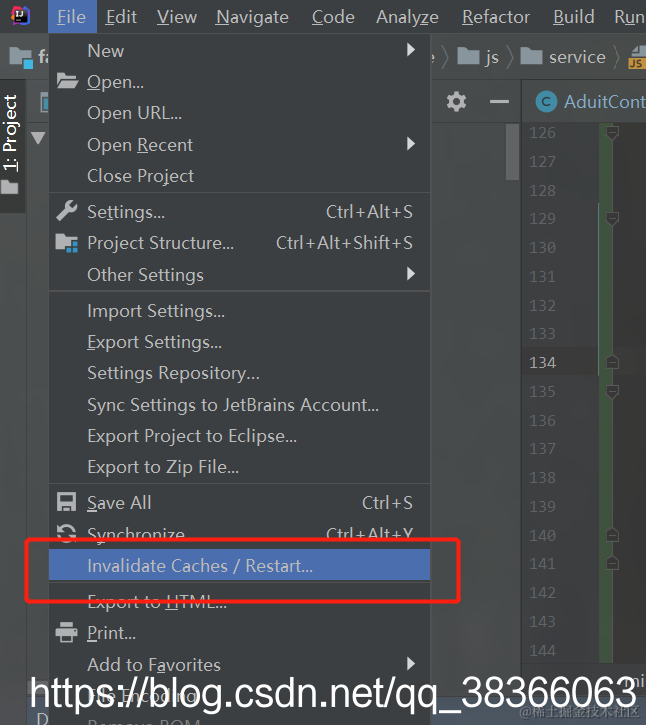This screenshot has height=725, width=646.
Task: Click the Open folder icon
Action: point(67,81)
